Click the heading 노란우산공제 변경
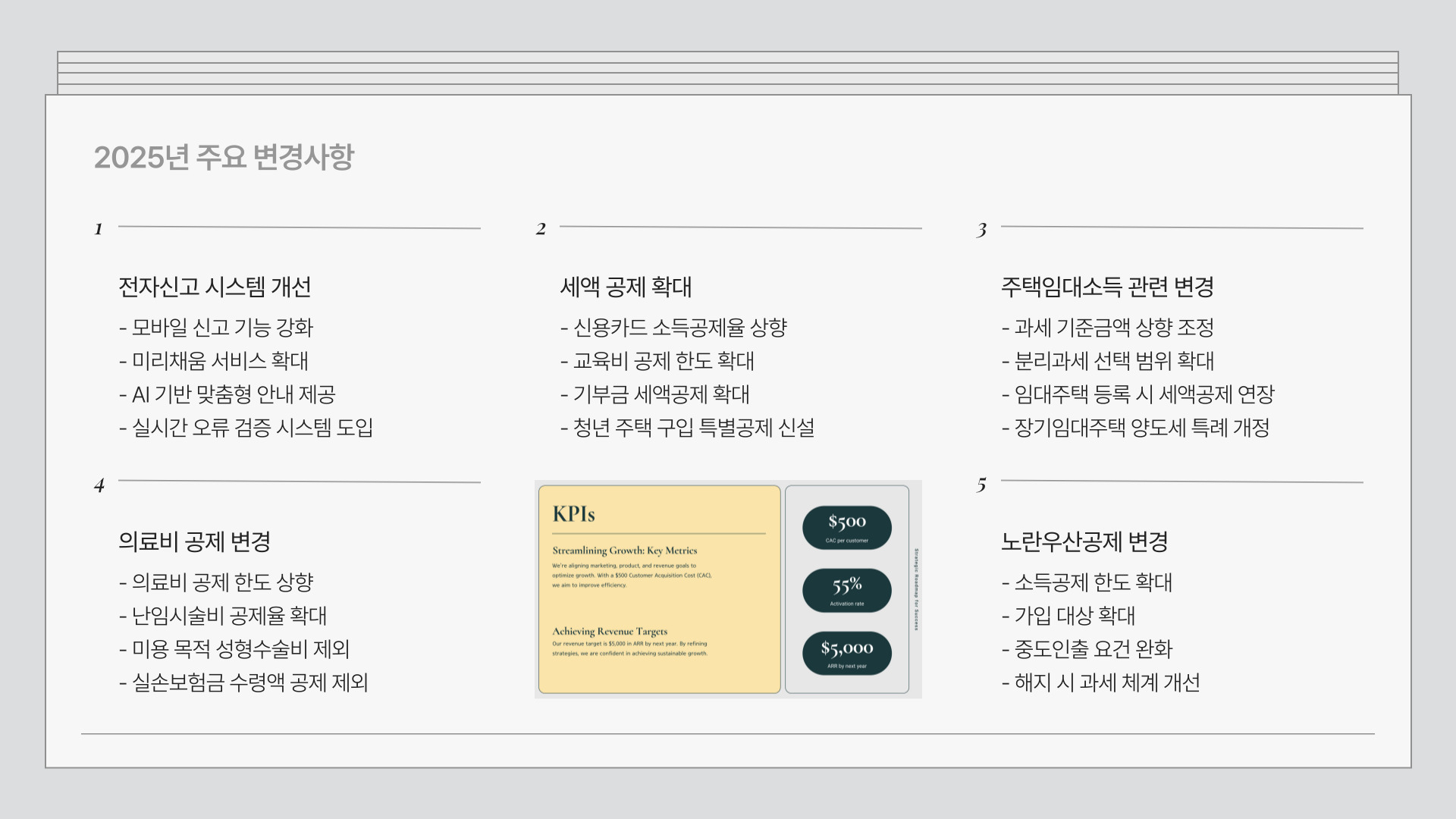Image resolution: width=1456 pixels, height=819 pixels. pos(1084,541)
